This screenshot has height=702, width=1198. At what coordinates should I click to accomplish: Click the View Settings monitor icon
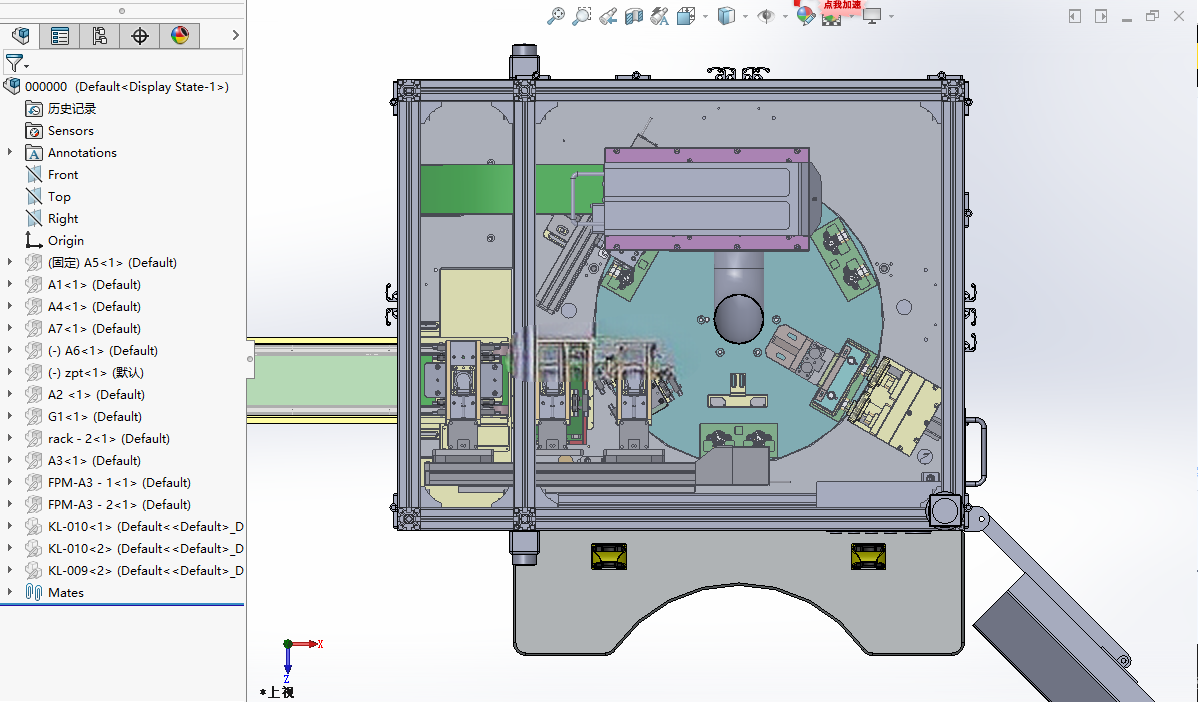click(872, 15)
